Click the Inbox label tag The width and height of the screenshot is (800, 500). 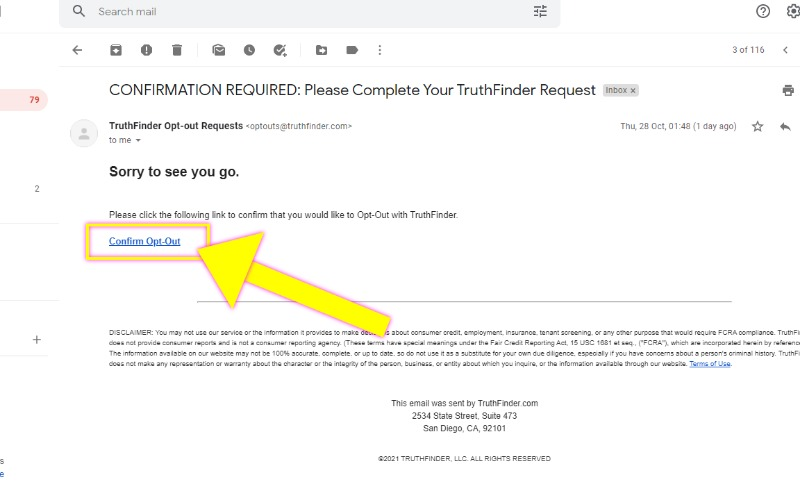tap(616, 90)
